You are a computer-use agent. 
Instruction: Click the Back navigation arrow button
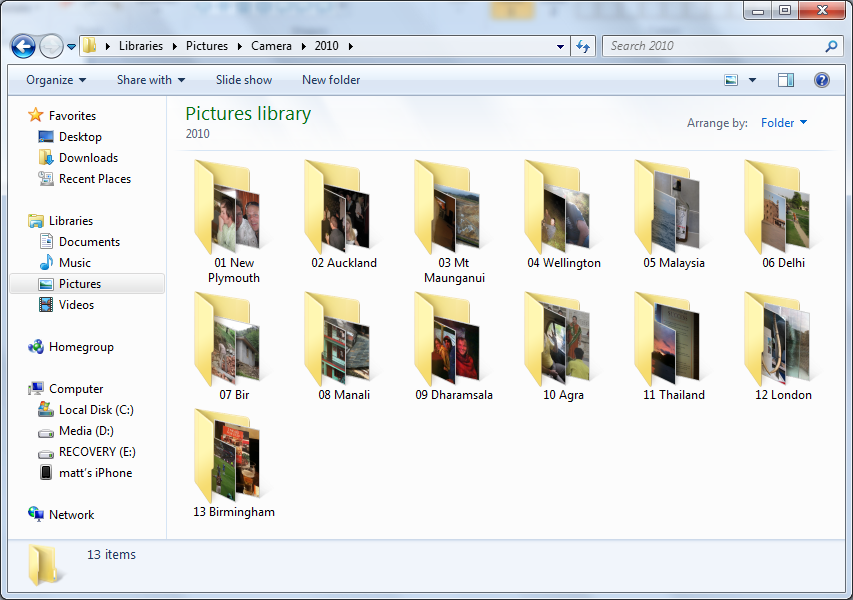coord(23,46)
